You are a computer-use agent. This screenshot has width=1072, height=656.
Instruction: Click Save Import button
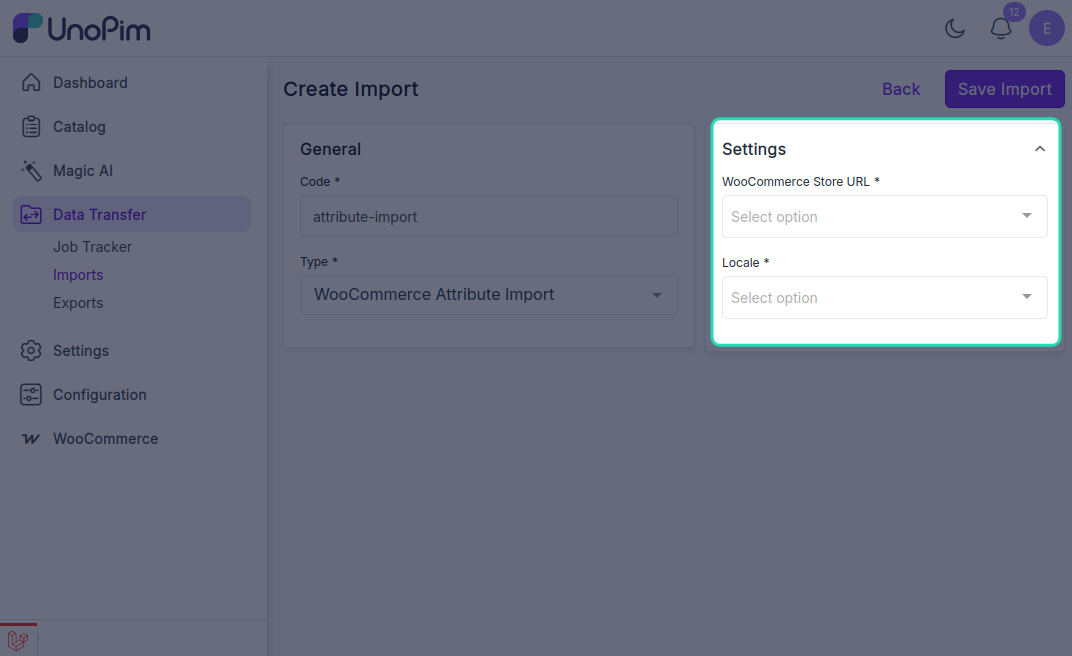click(x=1004, y=89)
